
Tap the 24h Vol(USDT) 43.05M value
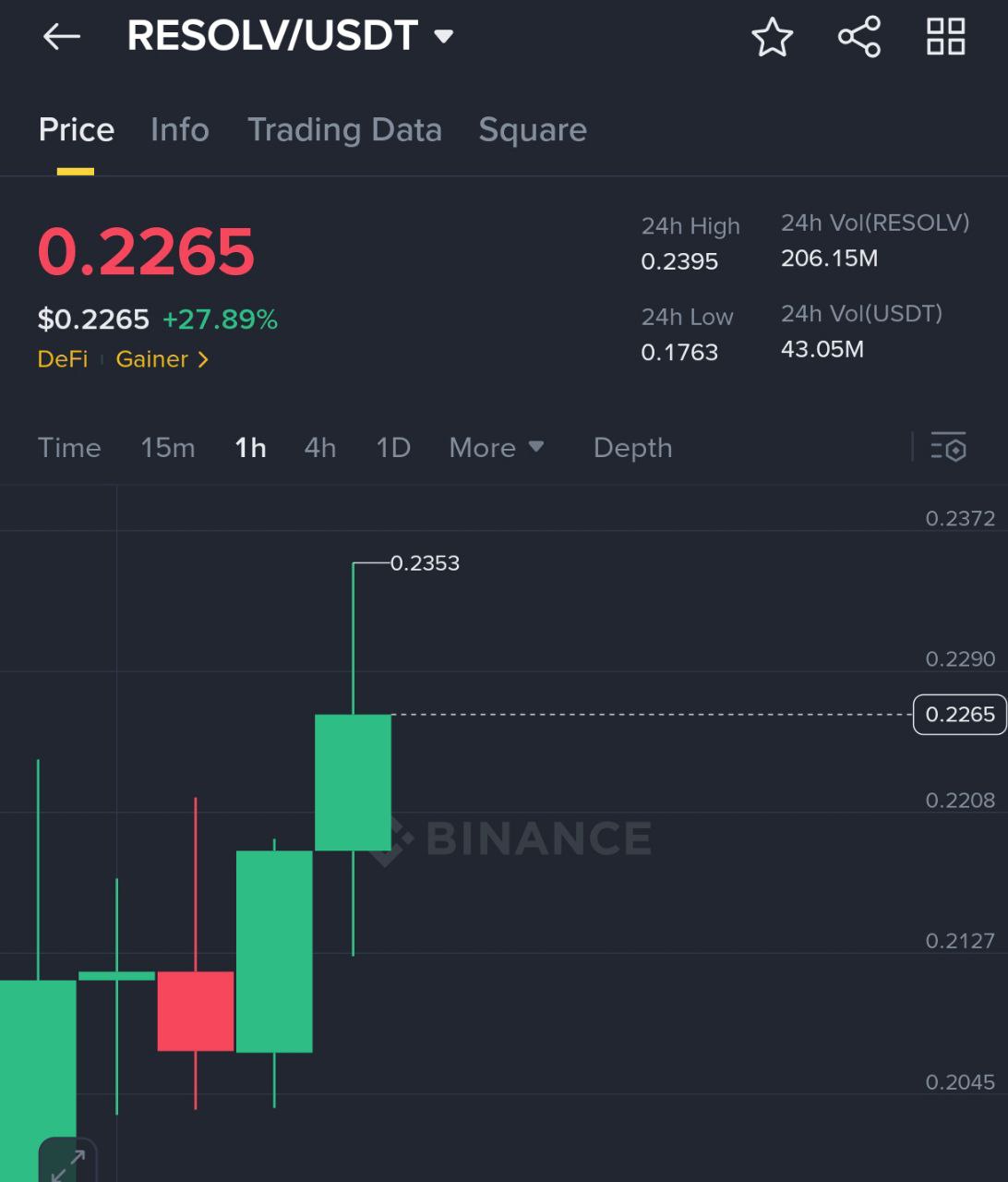coord(822,349)
